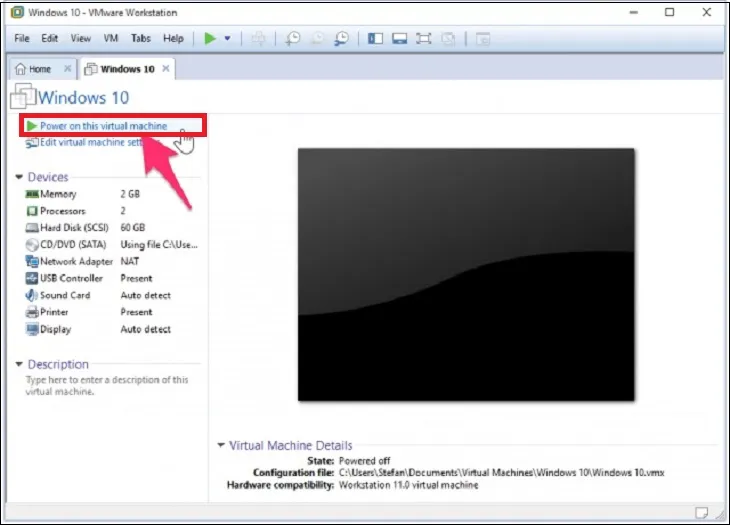Click the Powered off state text
Image resolution: width=730 pixels, height=525 pixels.
[x=365, y=461]
